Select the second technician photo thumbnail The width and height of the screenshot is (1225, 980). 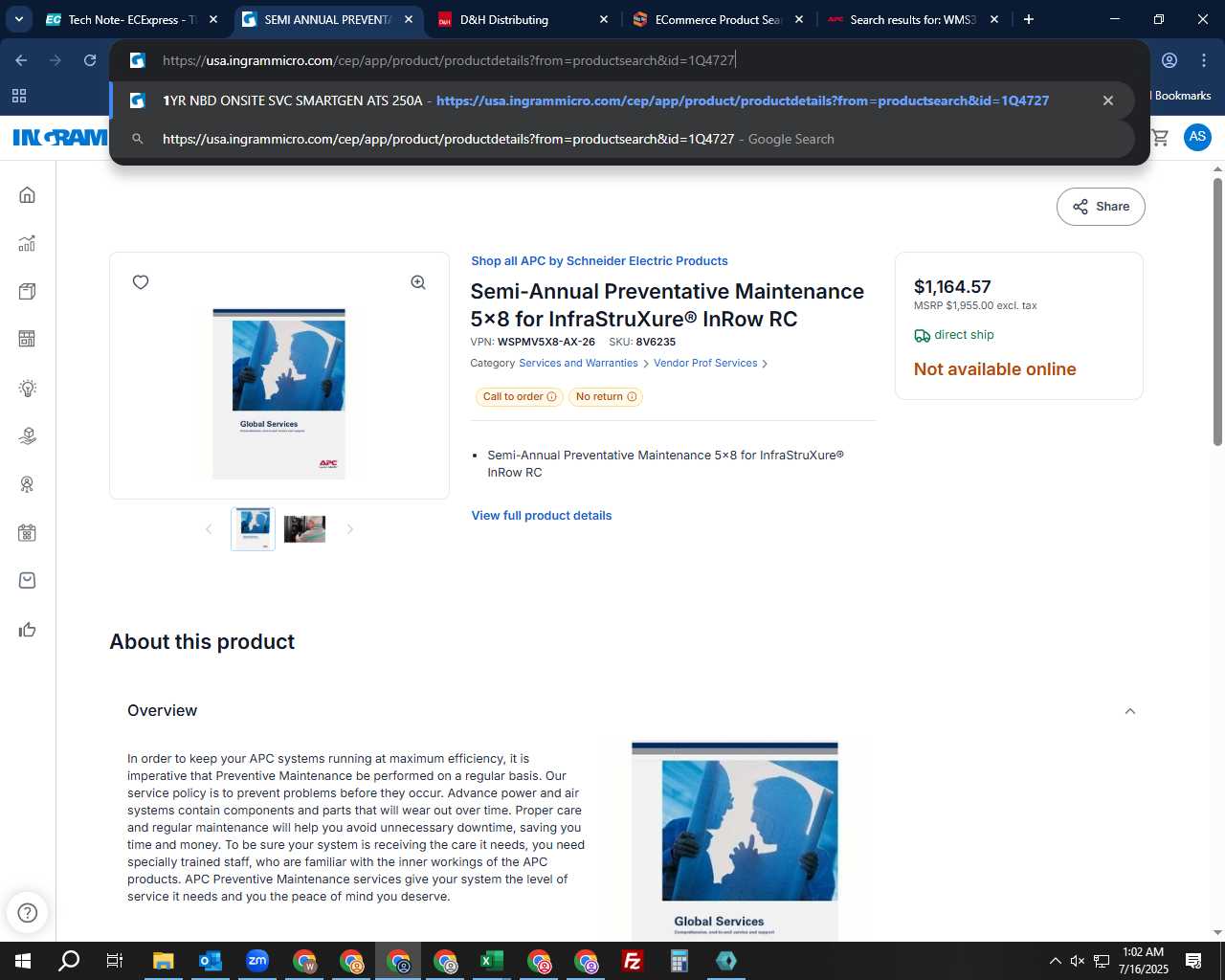(x=304, y=529)
